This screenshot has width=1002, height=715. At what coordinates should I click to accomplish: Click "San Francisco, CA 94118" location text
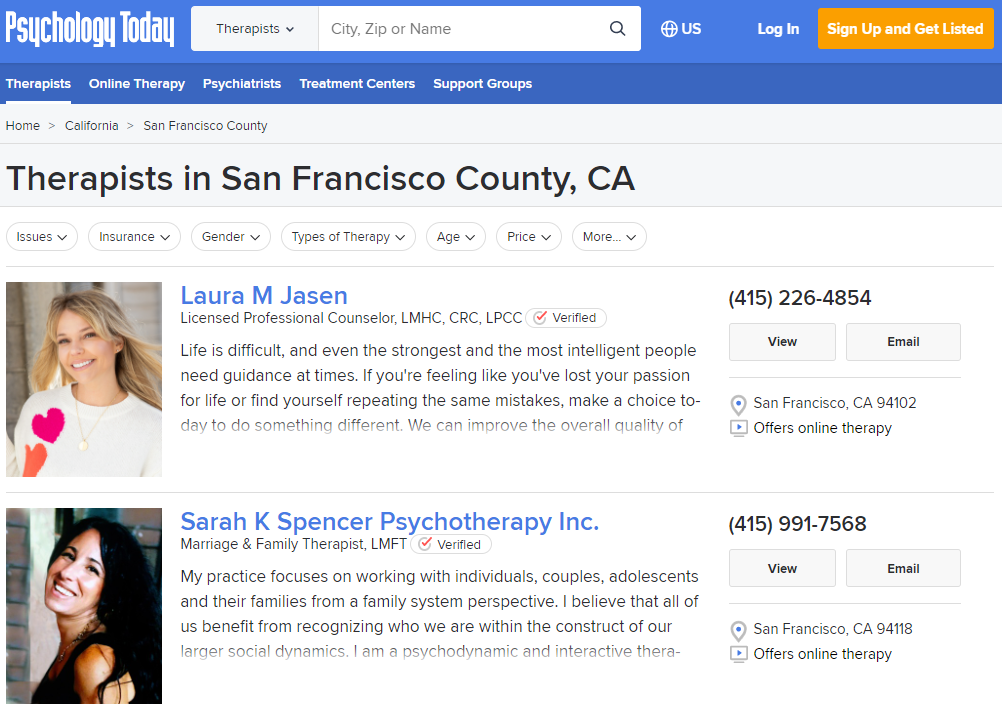[833, 629]
